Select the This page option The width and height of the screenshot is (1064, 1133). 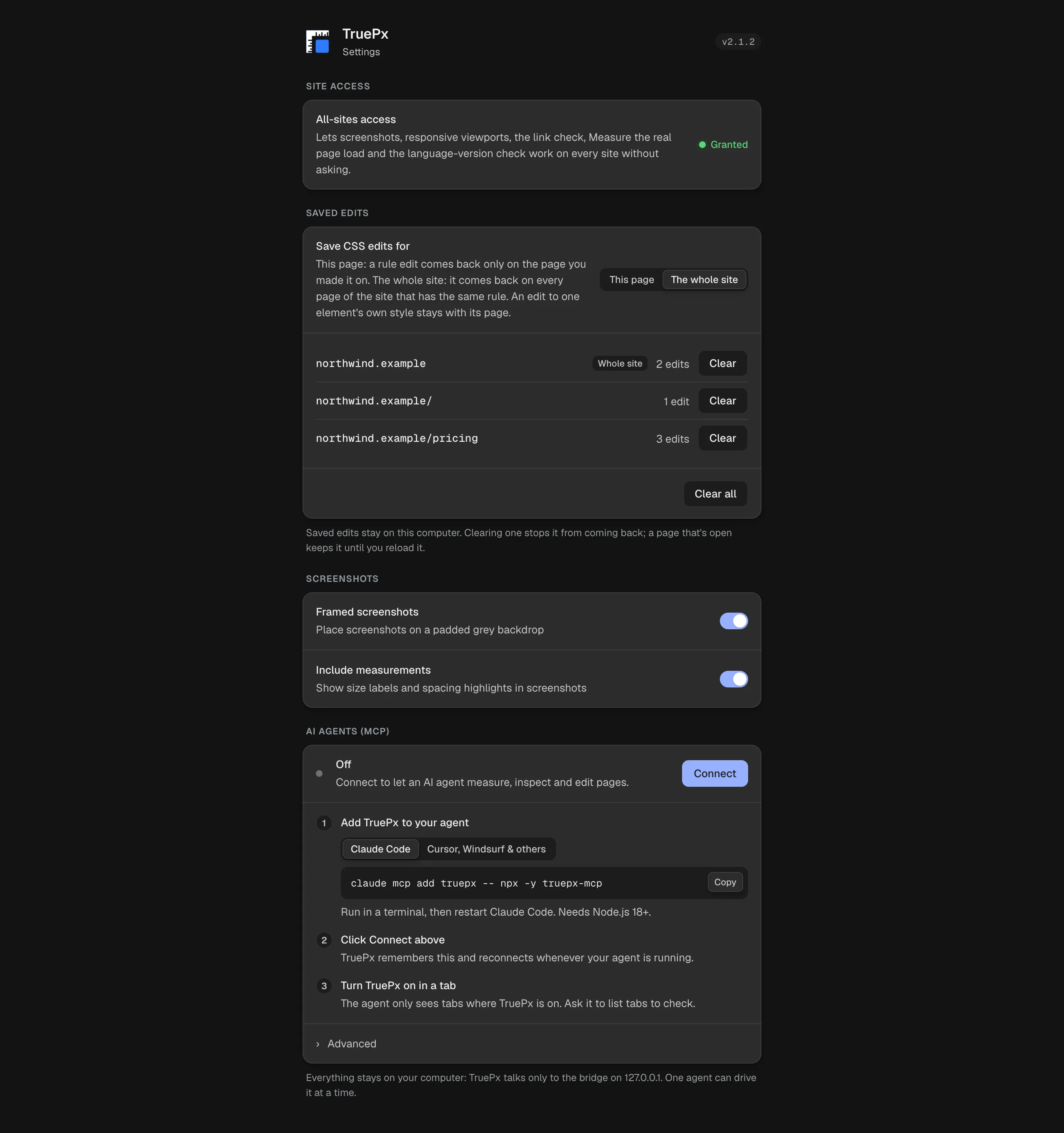click(631, 280)
